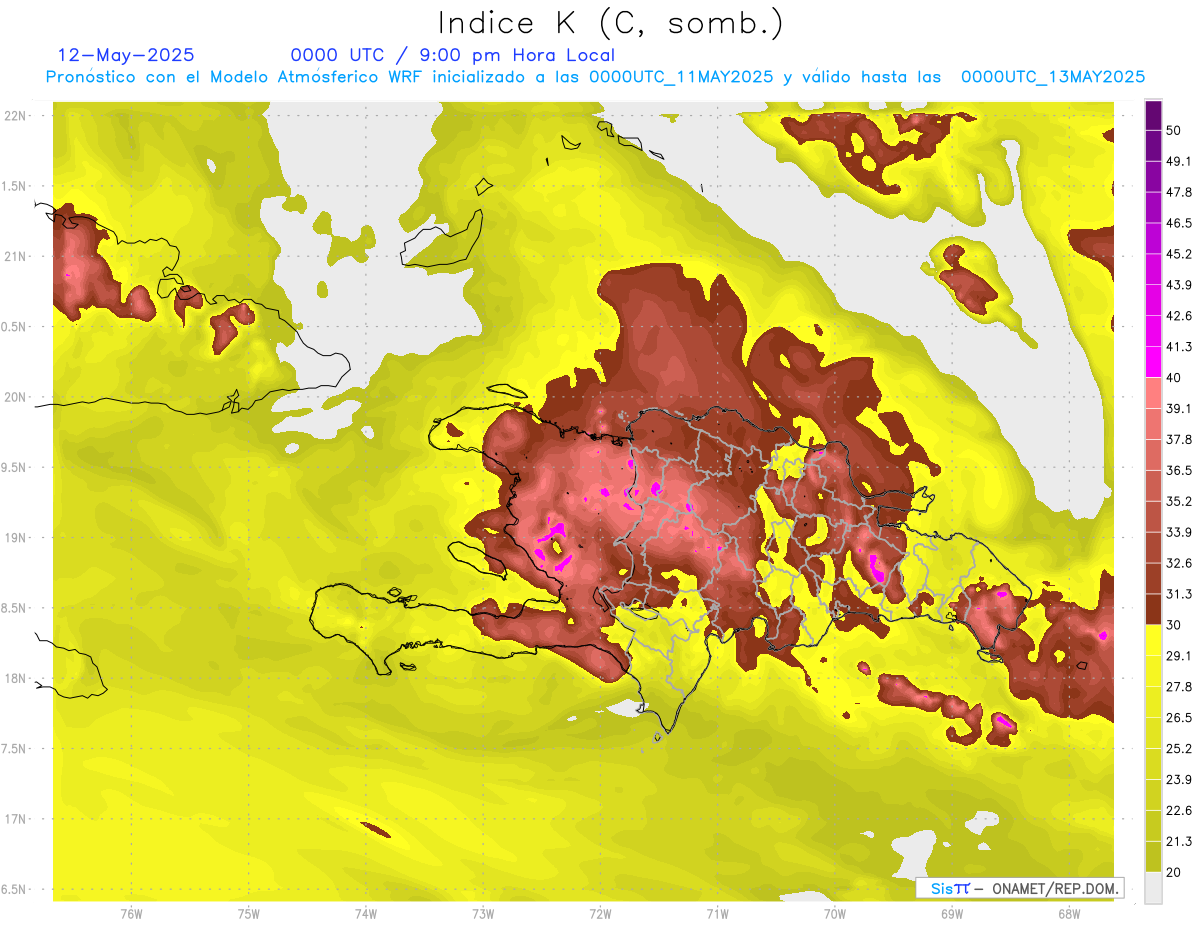Click the '30' colour scale value
The height and width of the screenshot is (927, 1200).
(1174, 625)
